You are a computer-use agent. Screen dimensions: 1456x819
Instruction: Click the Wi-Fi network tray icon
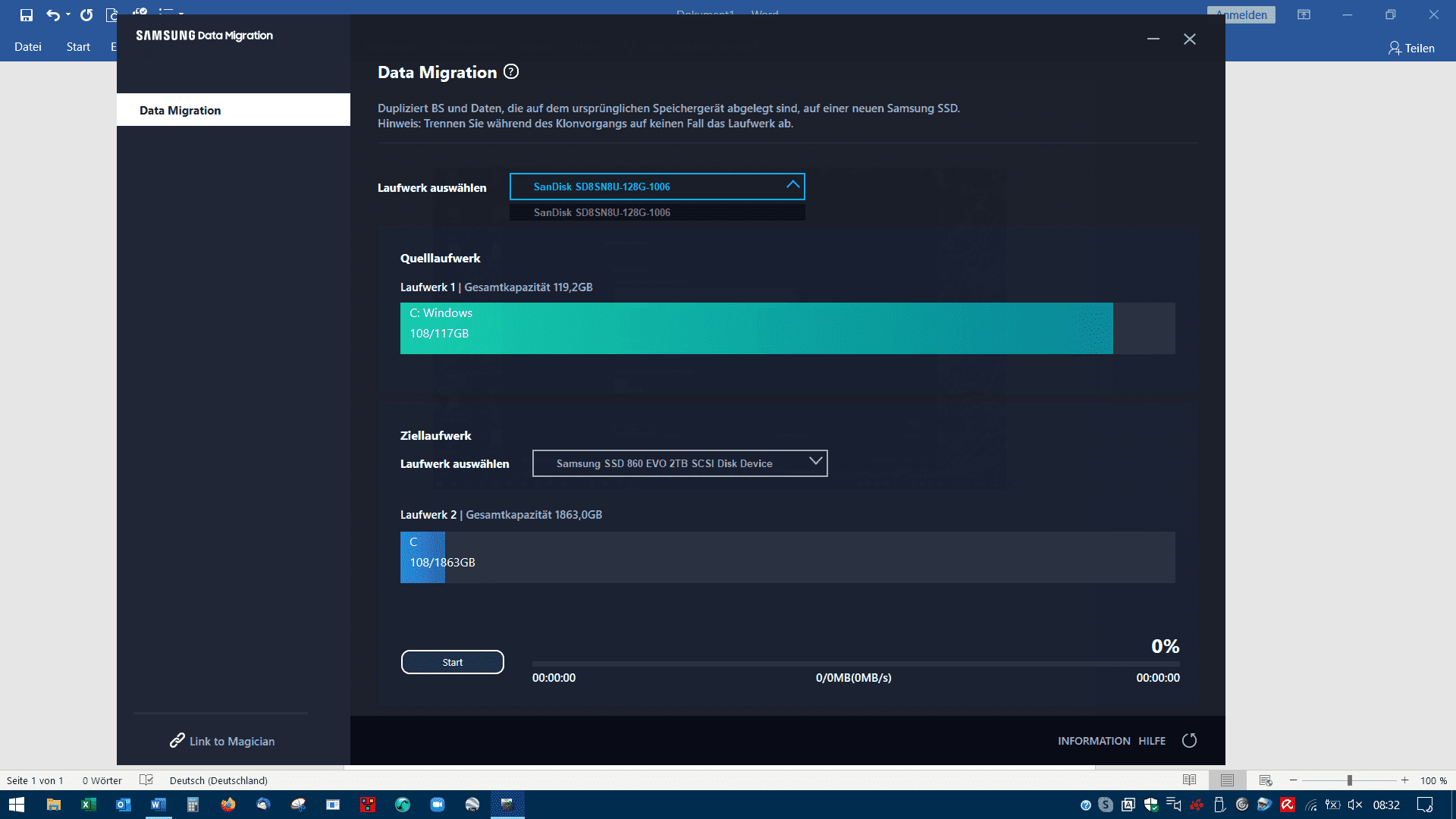(1310, 805)
